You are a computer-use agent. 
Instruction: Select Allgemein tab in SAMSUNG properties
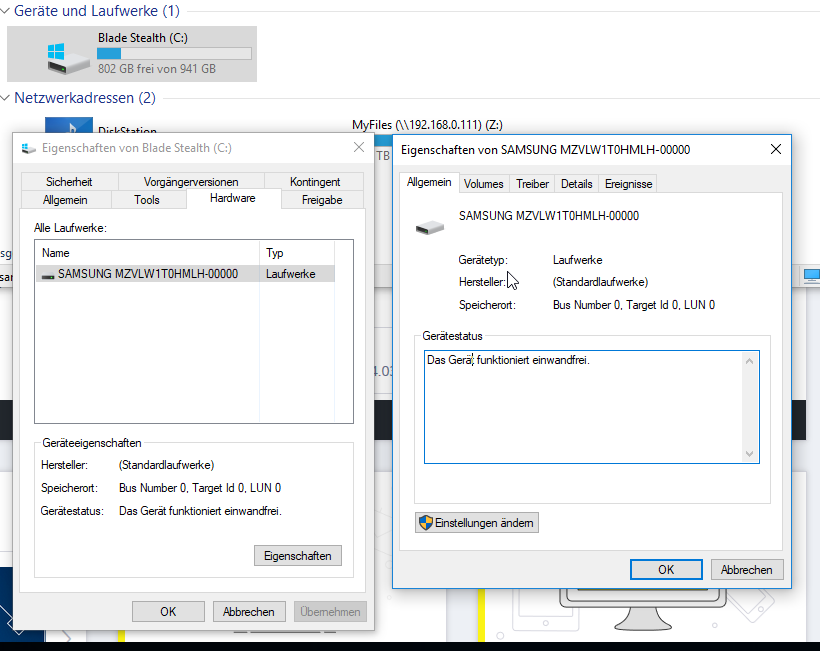(x=429, y=182)
